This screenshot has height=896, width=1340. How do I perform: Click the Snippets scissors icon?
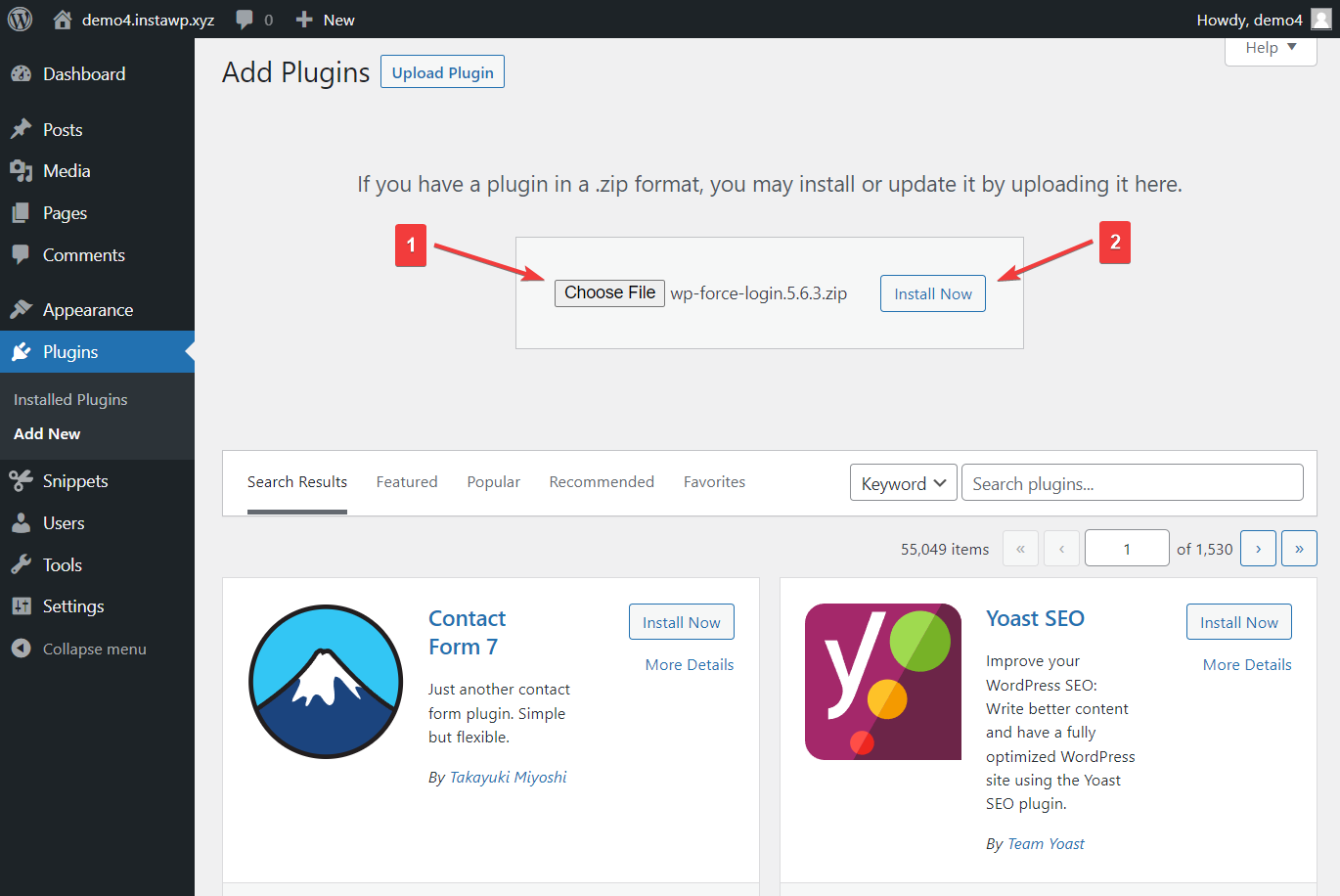pyautogui.click(x=22, y=481)
